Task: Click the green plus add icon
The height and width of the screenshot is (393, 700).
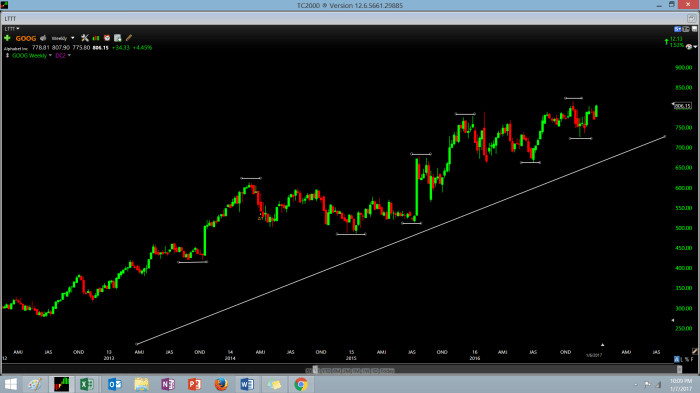Action: 7,38
